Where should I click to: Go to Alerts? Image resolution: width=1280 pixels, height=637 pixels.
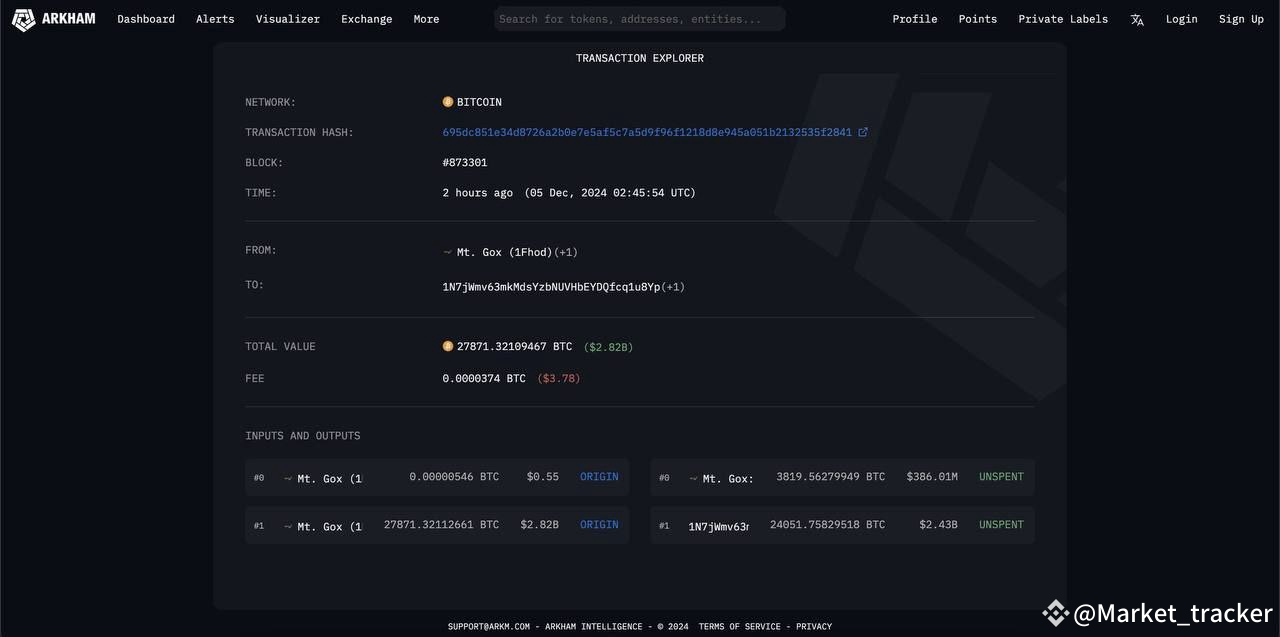215,19
